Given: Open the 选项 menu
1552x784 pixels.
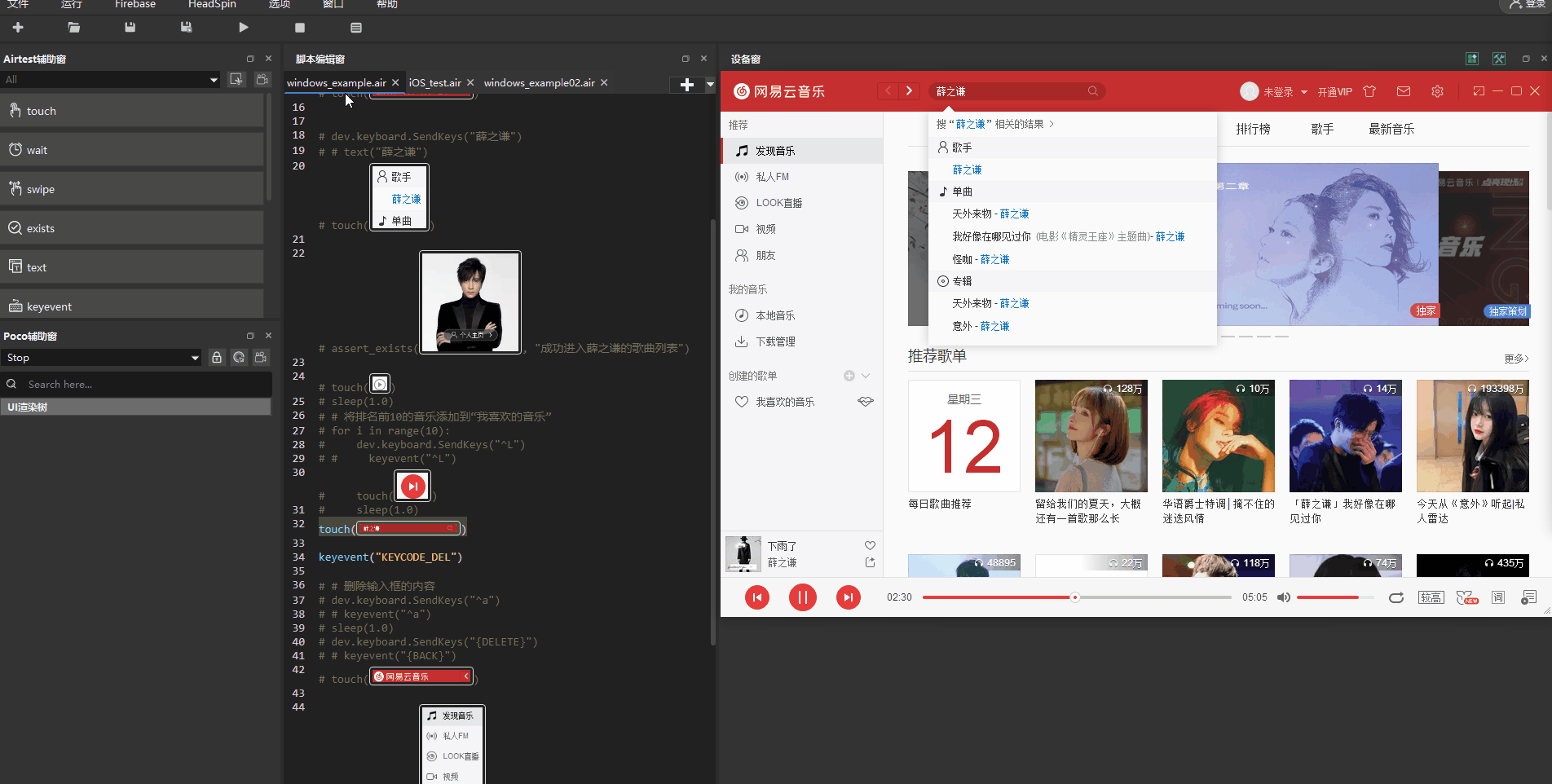Looking at the screenshot, I should (x=280, y=4).
